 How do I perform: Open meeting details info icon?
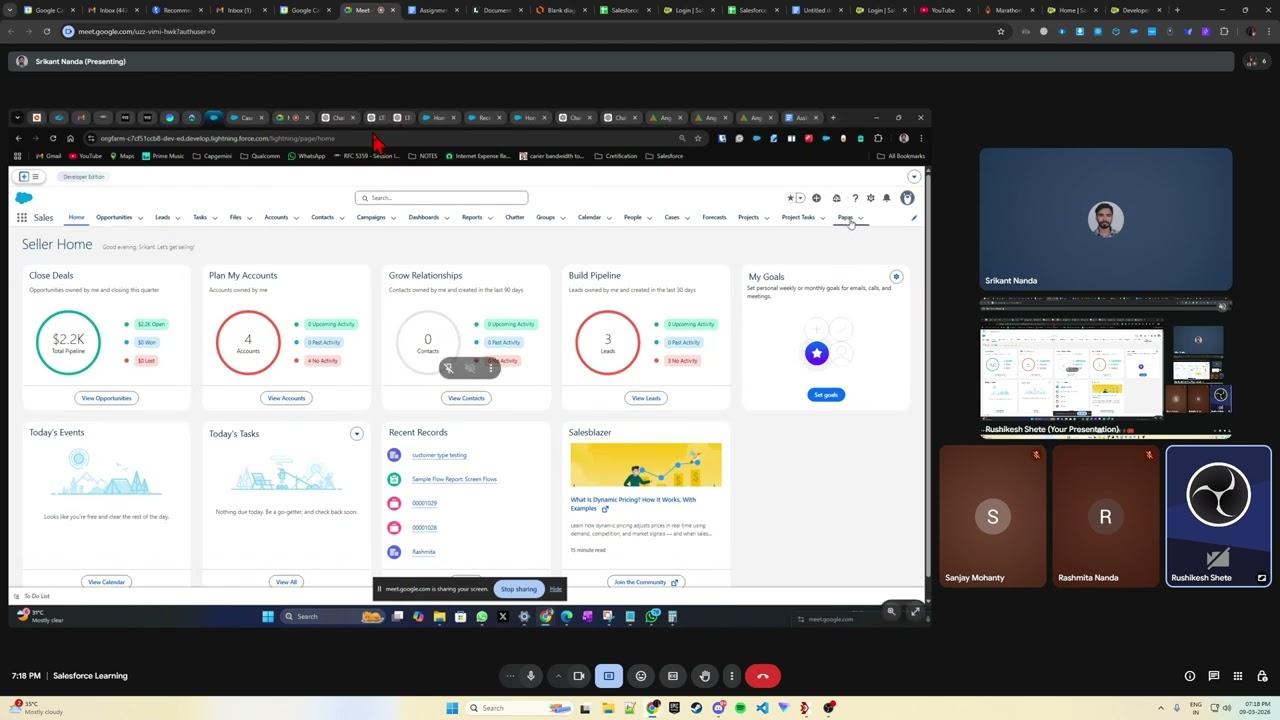1190,676
